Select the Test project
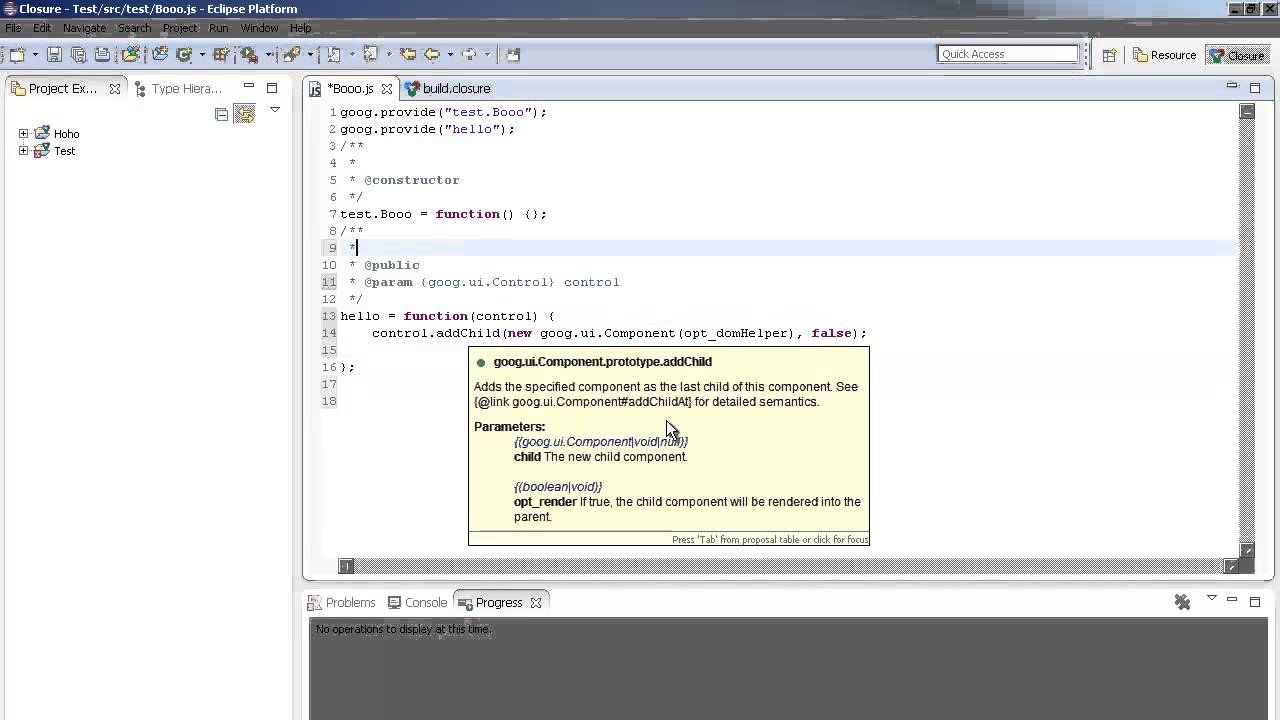The width and height of the screenshot is (1280, 720). 65,151
